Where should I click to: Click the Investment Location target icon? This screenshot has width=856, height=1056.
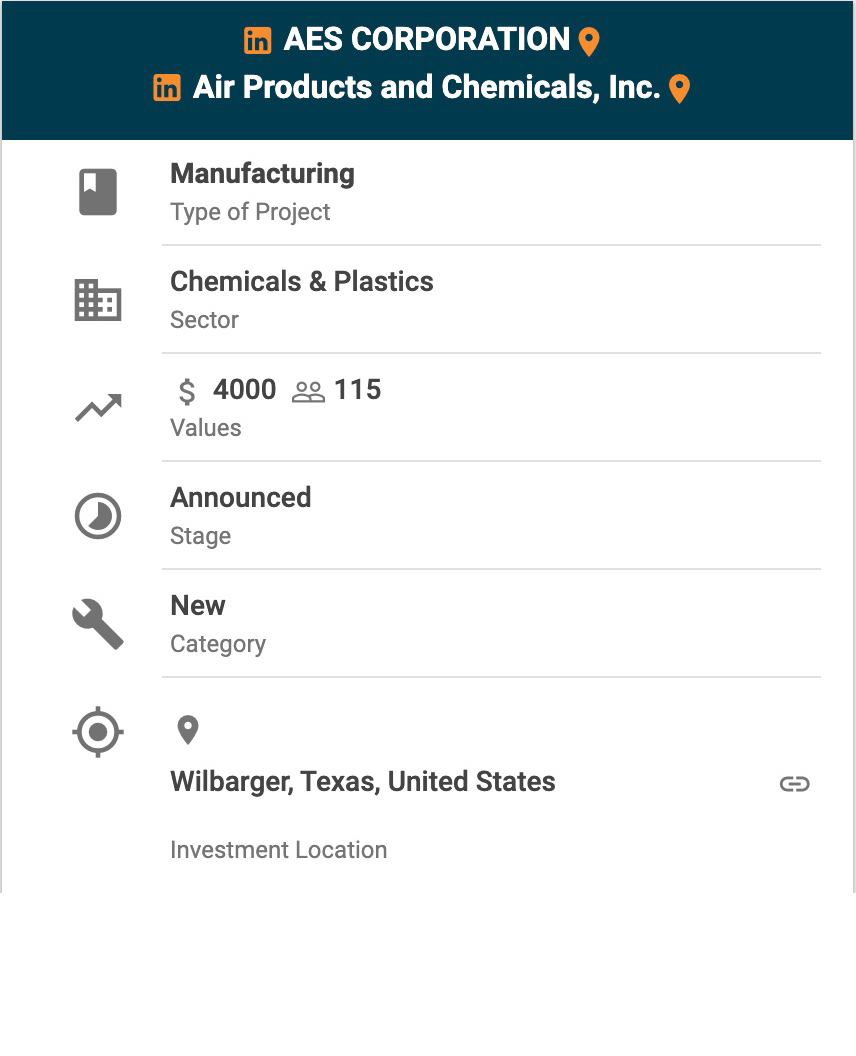pos(98,732)
